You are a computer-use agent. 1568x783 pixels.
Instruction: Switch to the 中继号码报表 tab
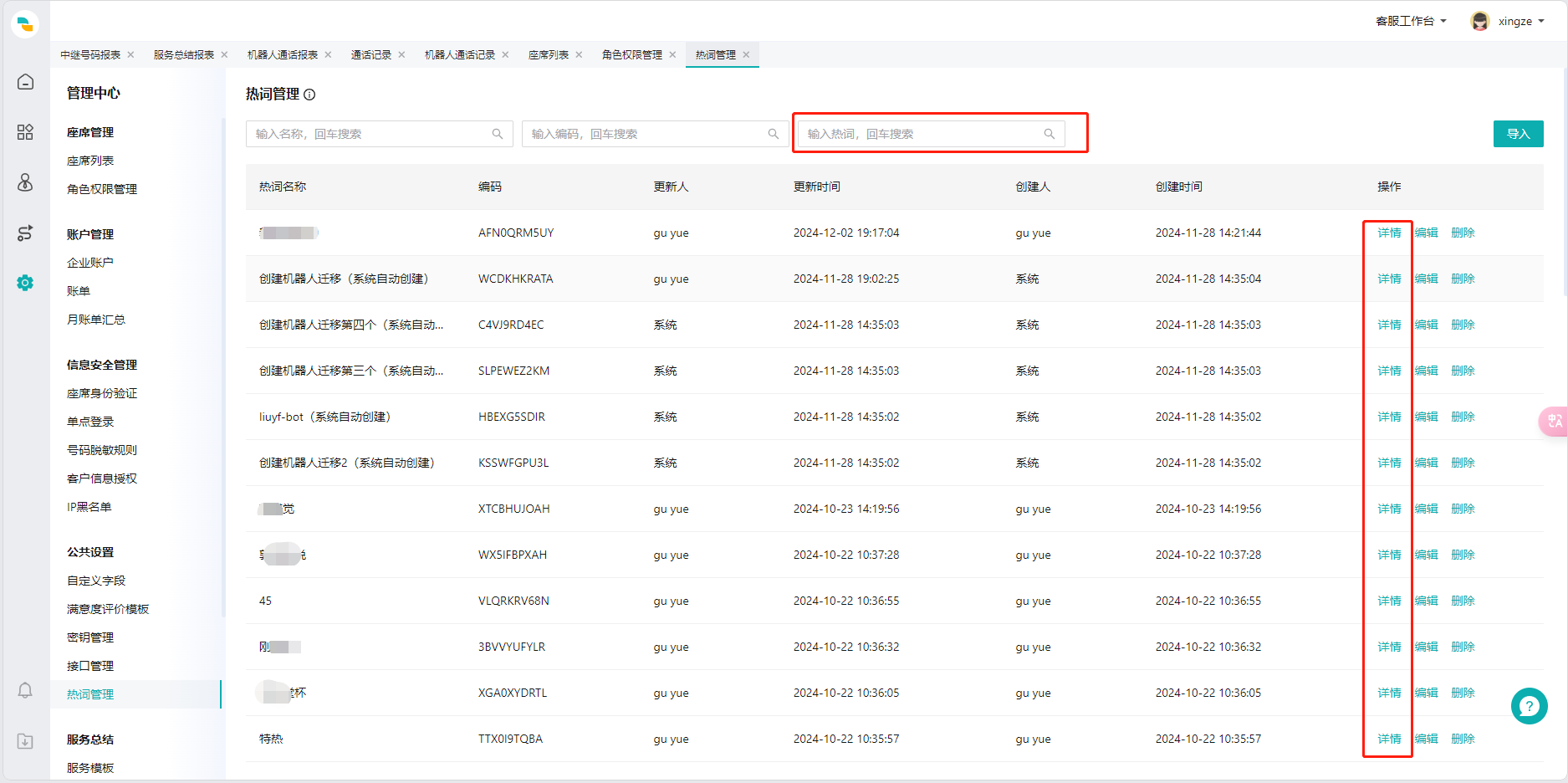(x=90, y=55)
